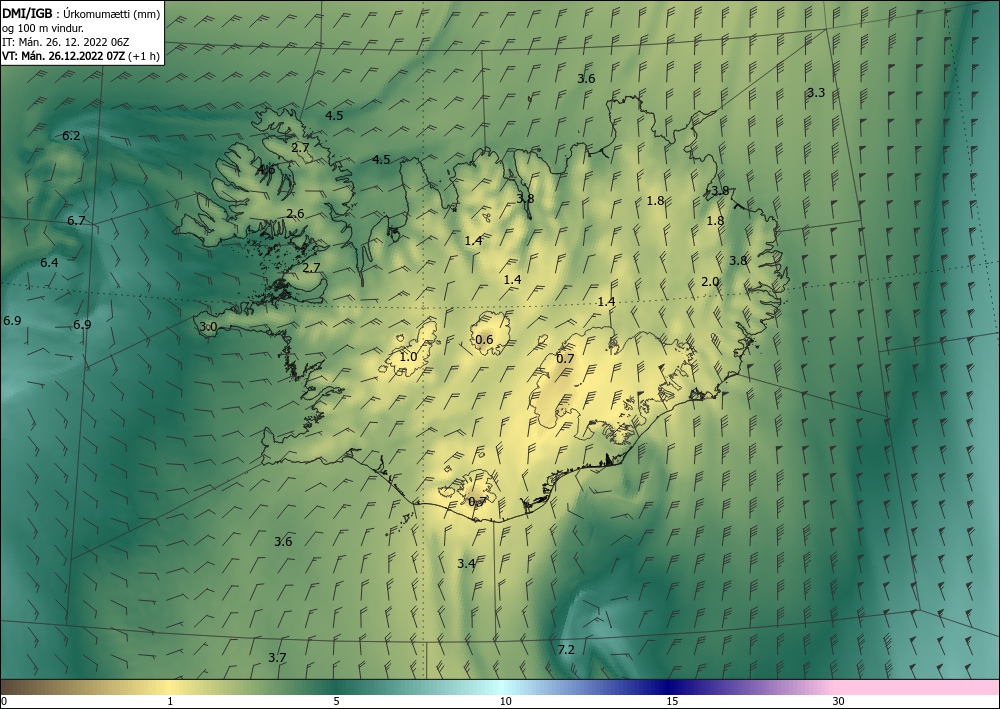Click the '1' tick on the color scale
The image size is (1000, 709).
click(170, 701)
